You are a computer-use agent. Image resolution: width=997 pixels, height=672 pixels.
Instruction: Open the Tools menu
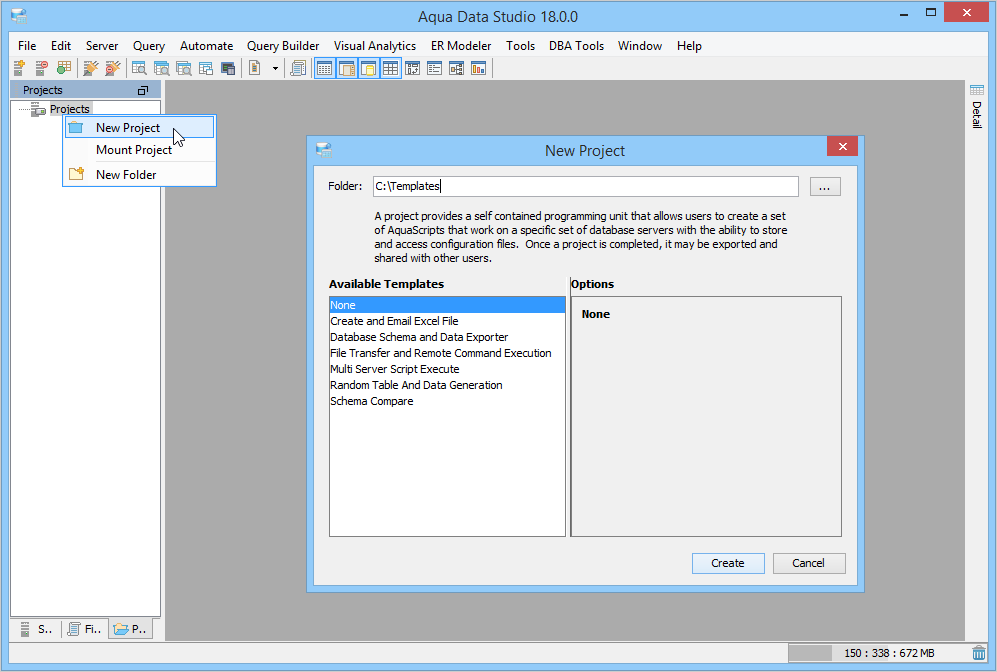point(520,46)
